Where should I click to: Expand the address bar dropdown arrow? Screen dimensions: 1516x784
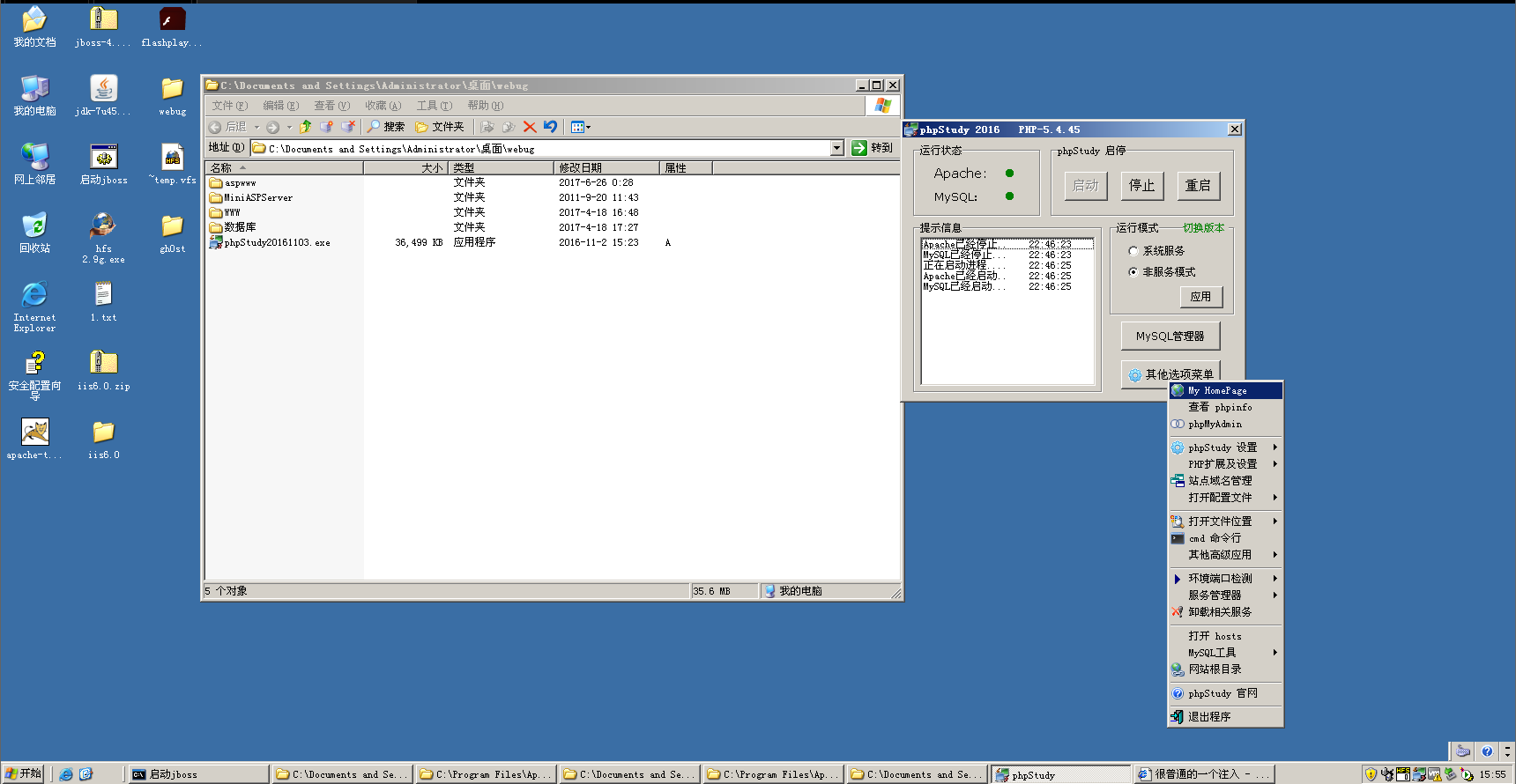837,148
